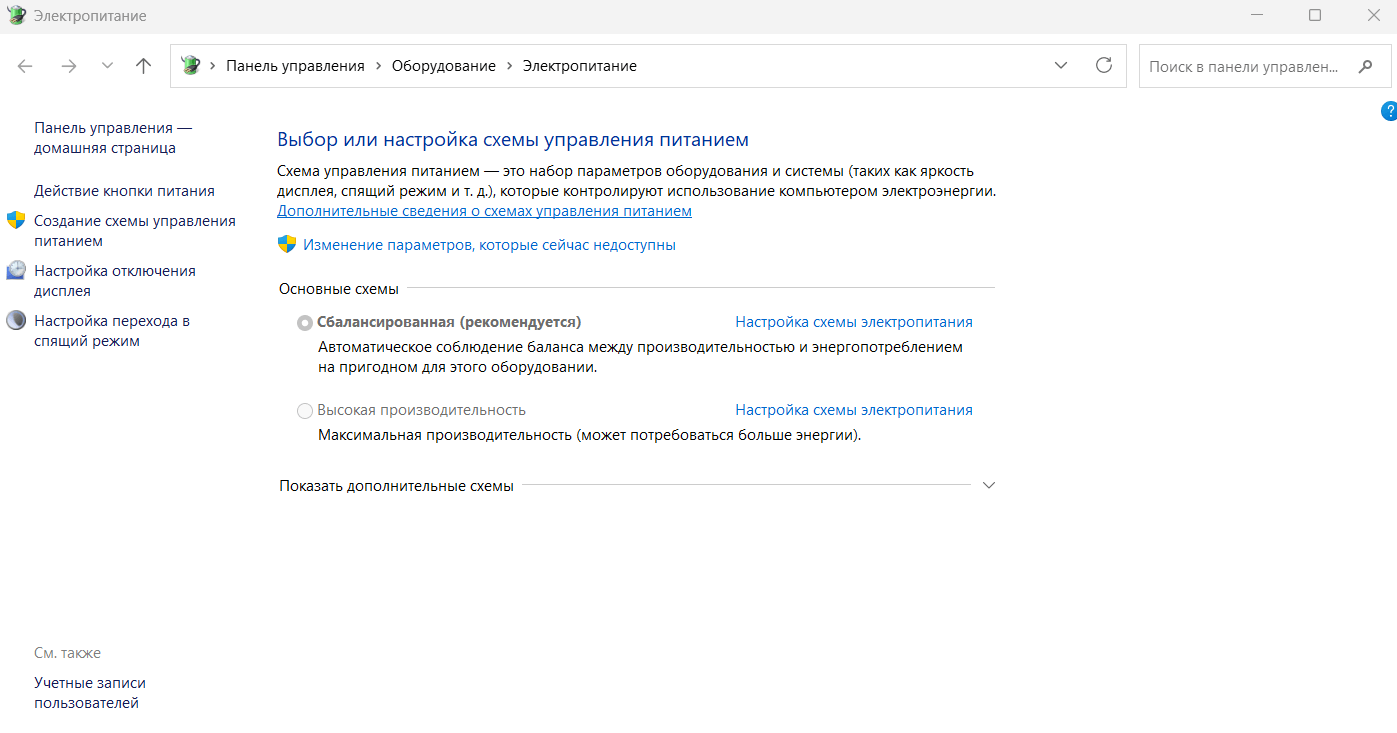Open help via question mark icon
Image resolution: width=1397 pixels, height=733 pixels.
(x=1388, y=110)
